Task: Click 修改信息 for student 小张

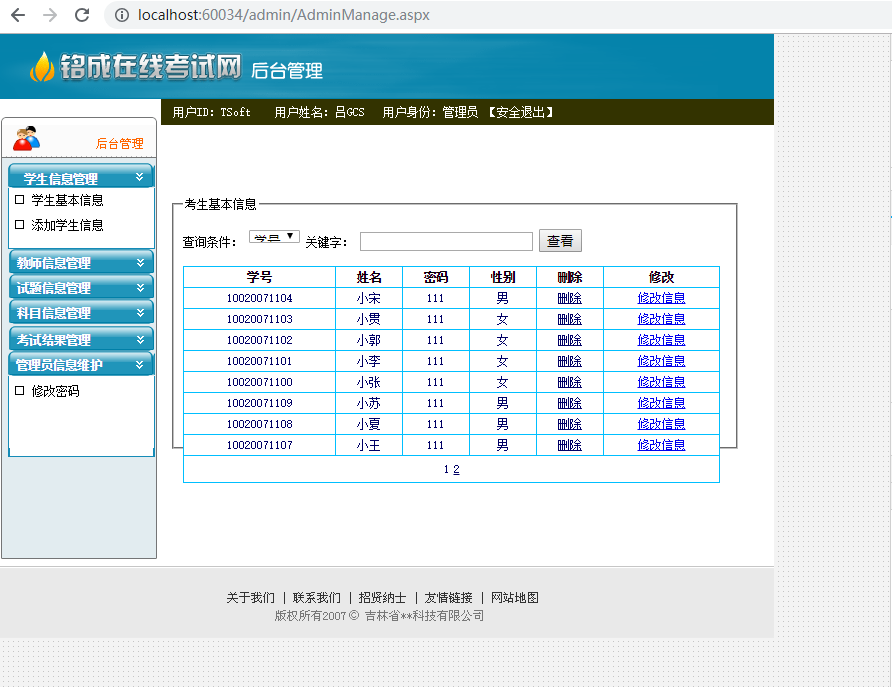Action: point(661,382)
